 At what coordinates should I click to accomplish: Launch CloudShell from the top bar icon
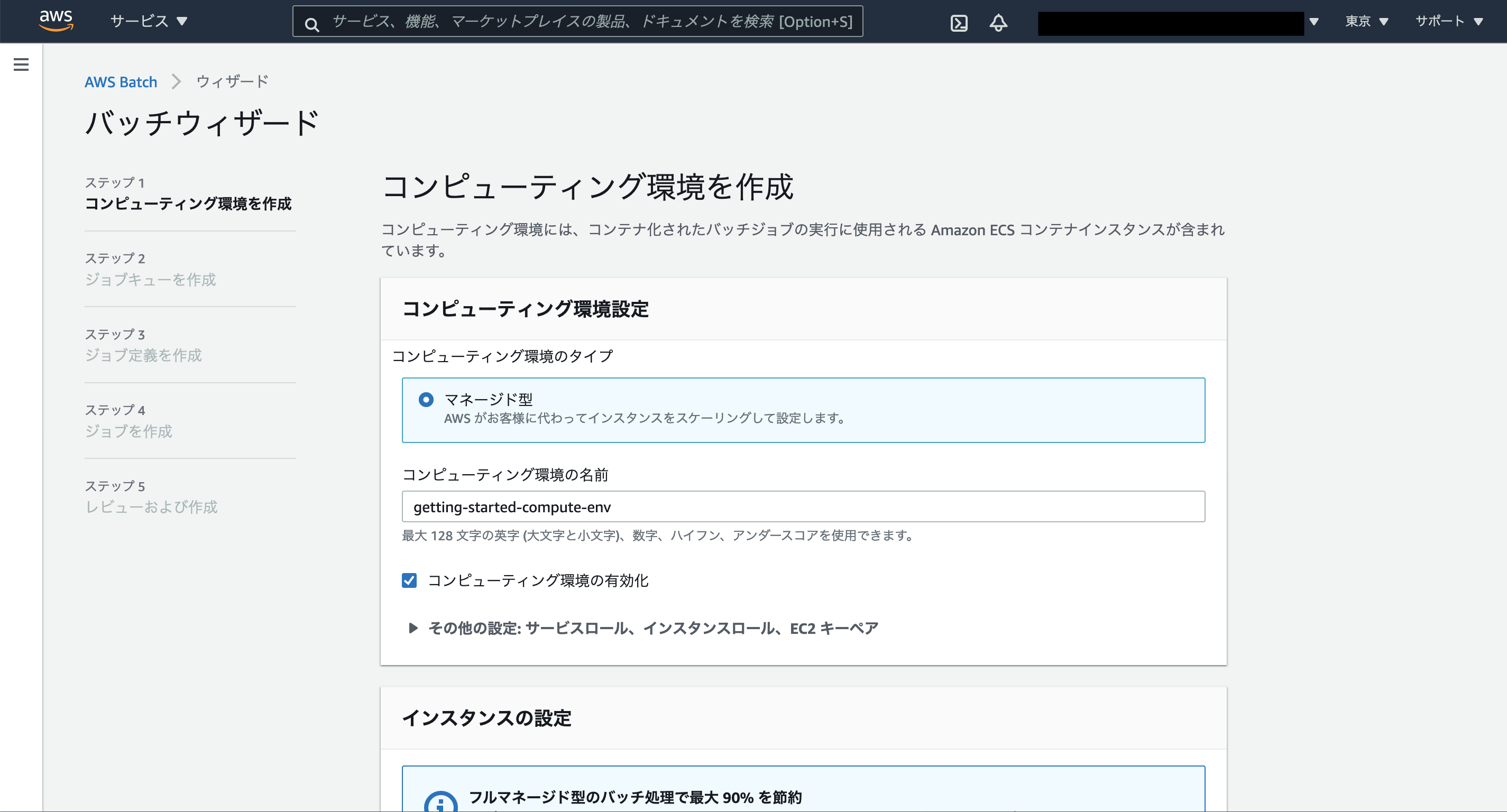point(959,23)
